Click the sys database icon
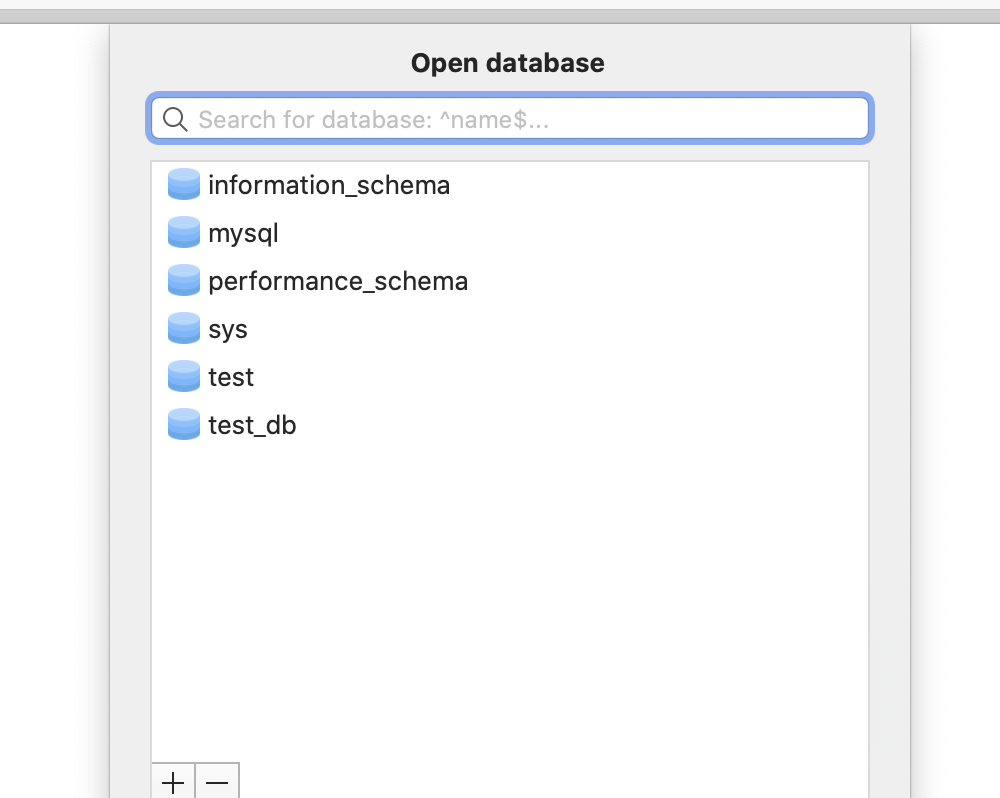The width and height of the screenshot is (1000, 798). click(x=183, y=328)
